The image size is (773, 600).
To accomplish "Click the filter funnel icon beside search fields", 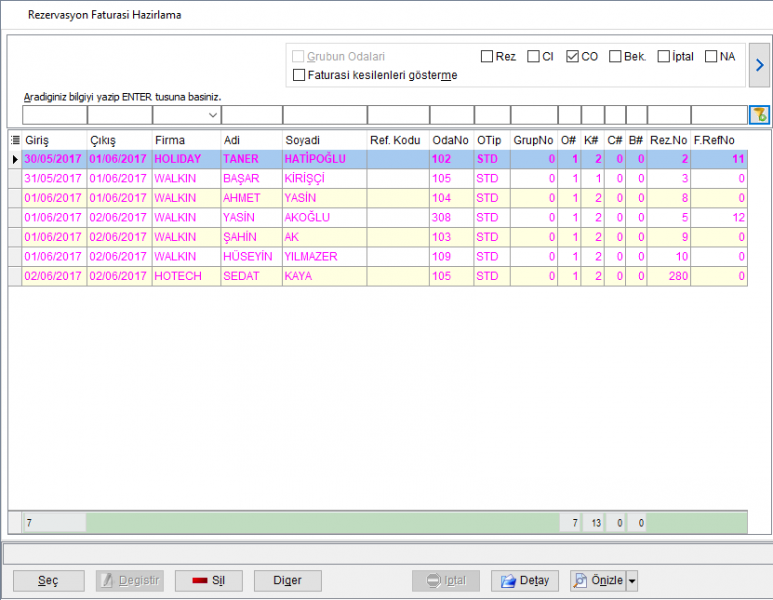I will [x=759, y=115].
